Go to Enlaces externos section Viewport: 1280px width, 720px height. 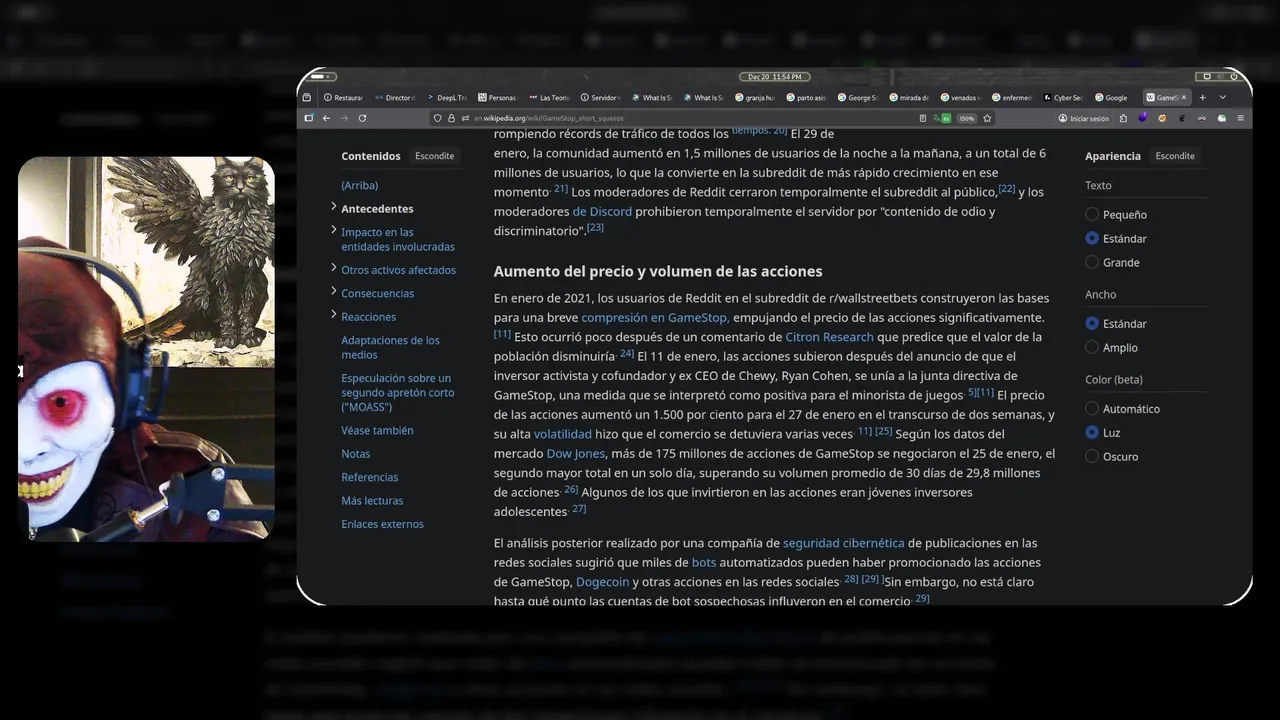[382, 524]
